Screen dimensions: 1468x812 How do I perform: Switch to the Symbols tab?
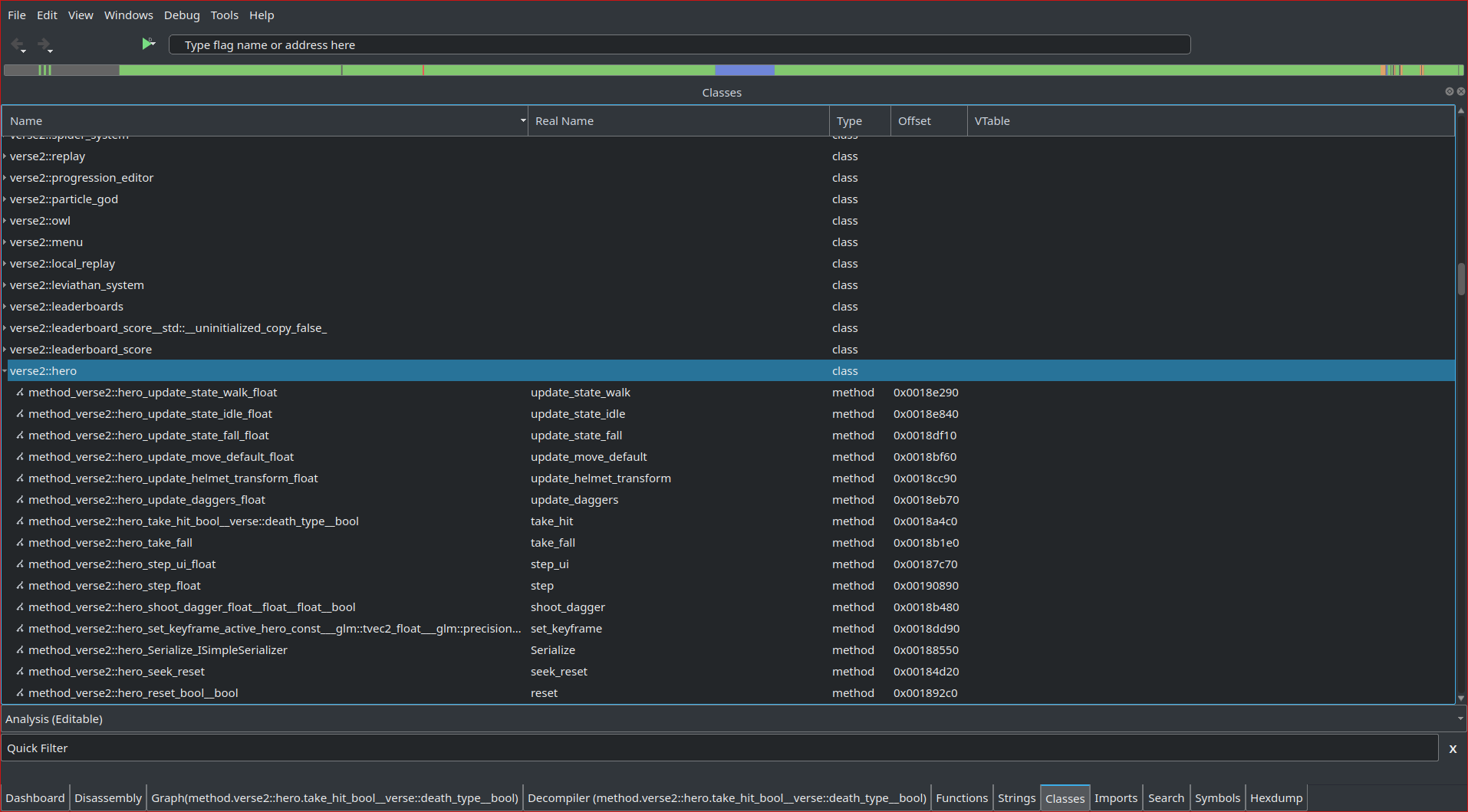coord(1217,798)
